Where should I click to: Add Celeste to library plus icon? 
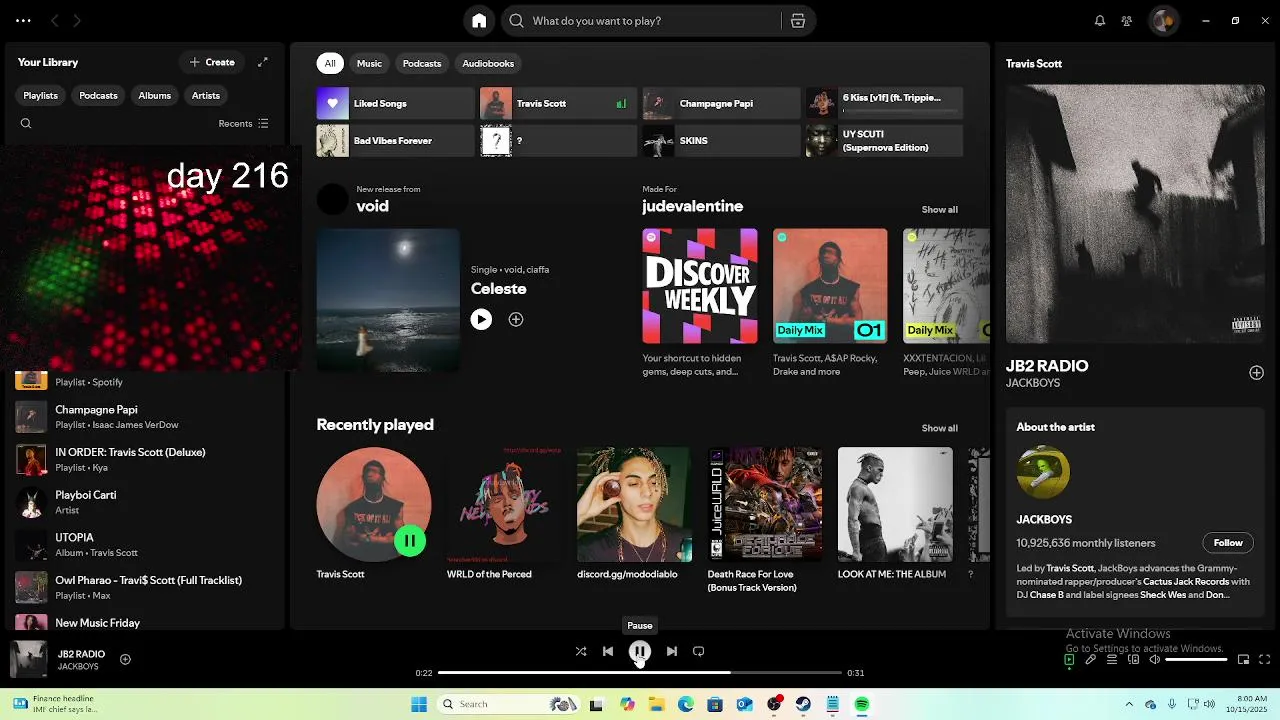516,320
